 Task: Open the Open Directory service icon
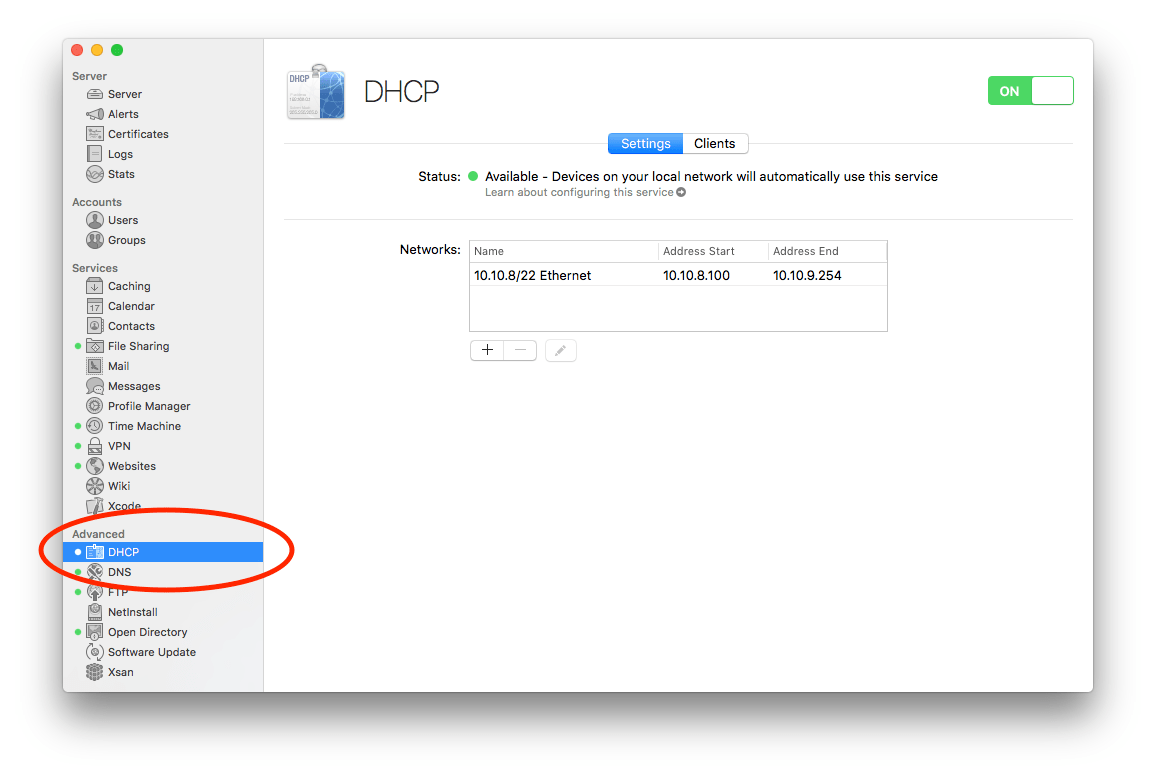pos(95,631)
